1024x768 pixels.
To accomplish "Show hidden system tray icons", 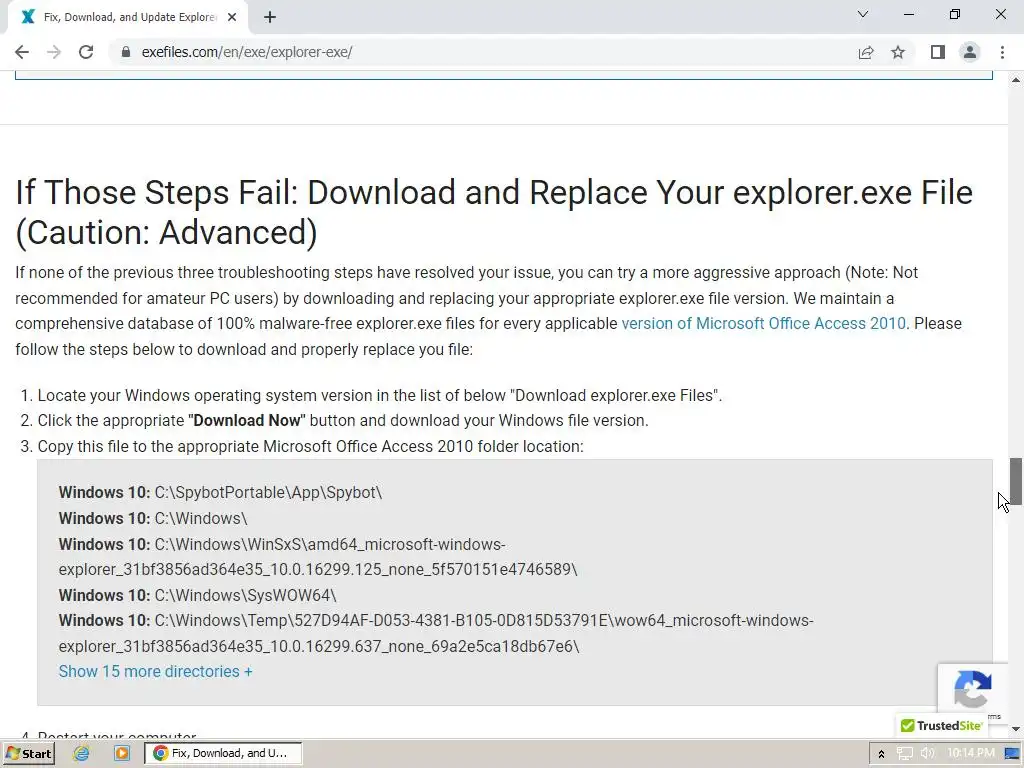I will 881,754.
